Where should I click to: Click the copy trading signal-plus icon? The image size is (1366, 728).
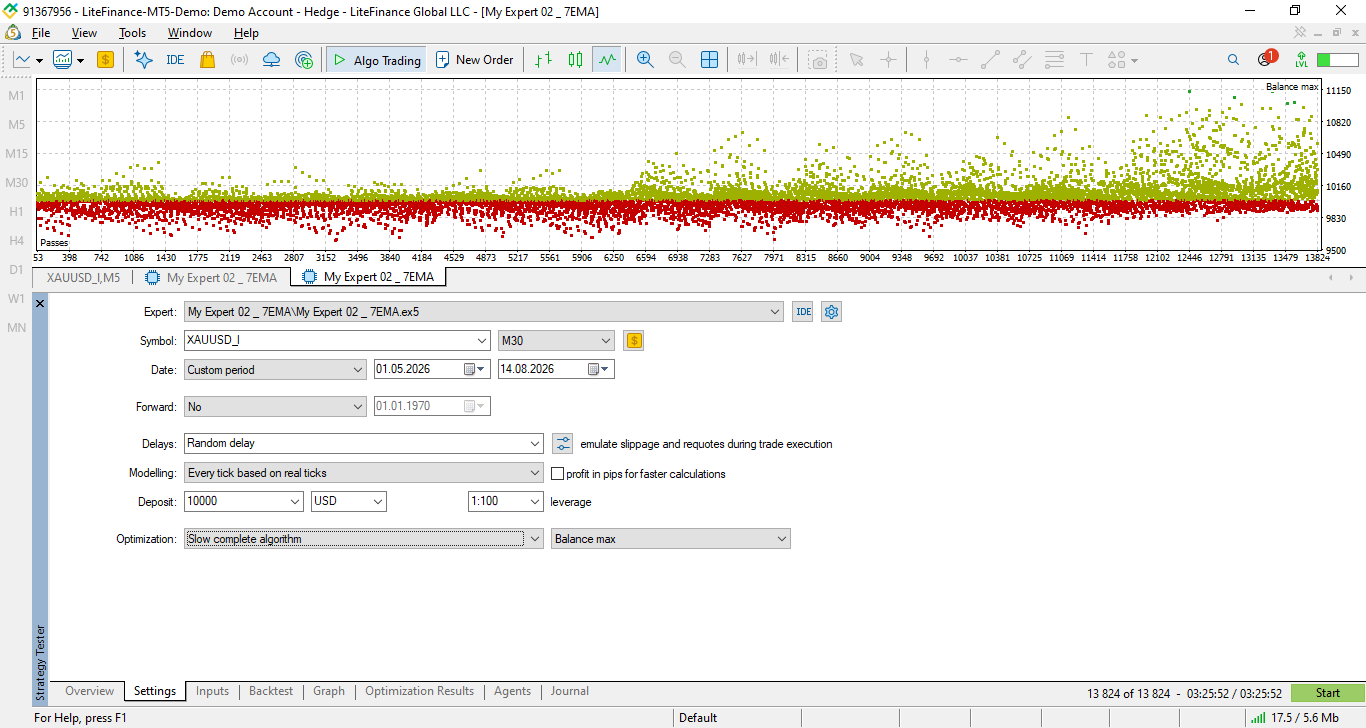[304, 60]
